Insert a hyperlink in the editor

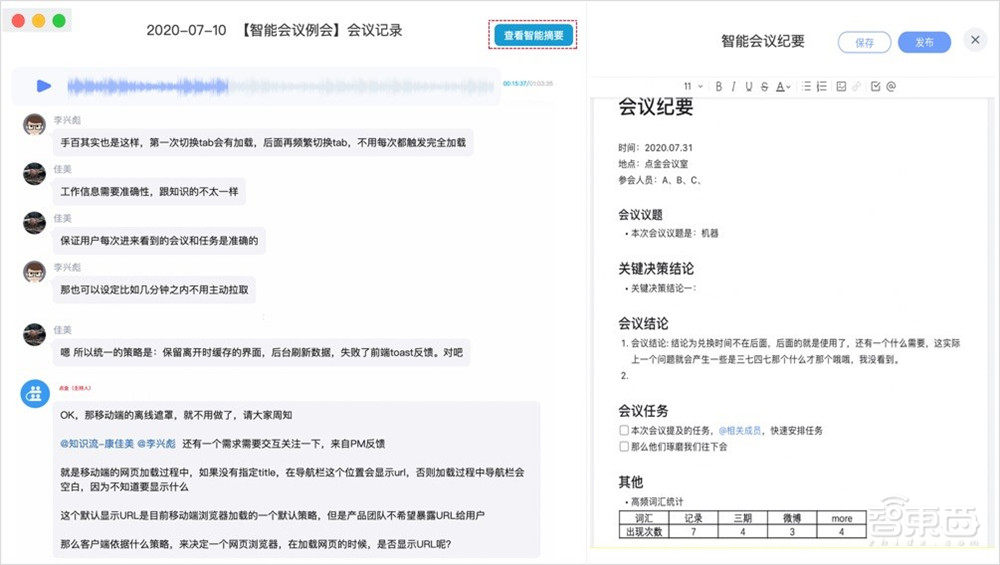click(x=857, y=86)
